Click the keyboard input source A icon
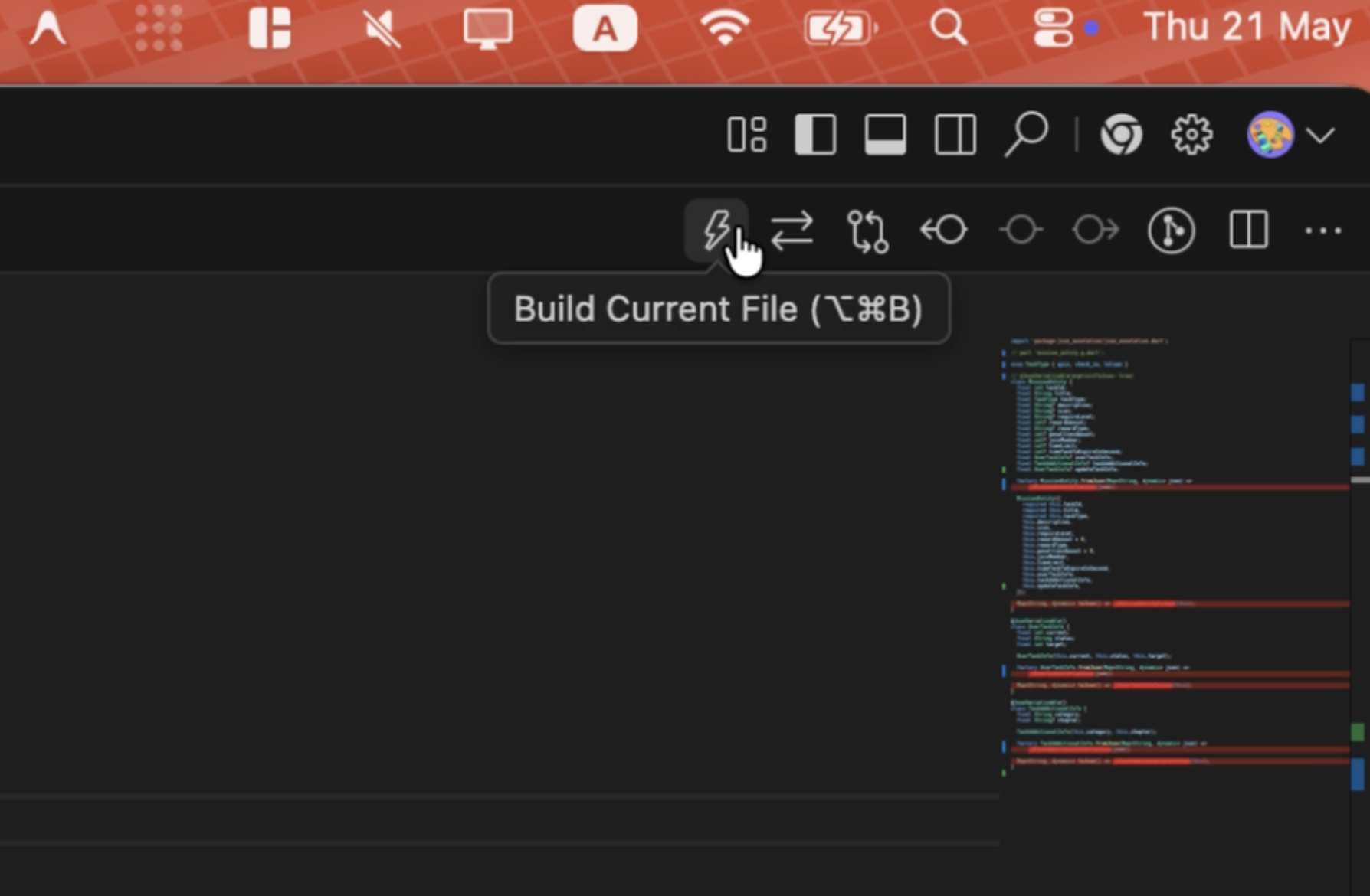Screen dimensions: 1370x896 605,28
